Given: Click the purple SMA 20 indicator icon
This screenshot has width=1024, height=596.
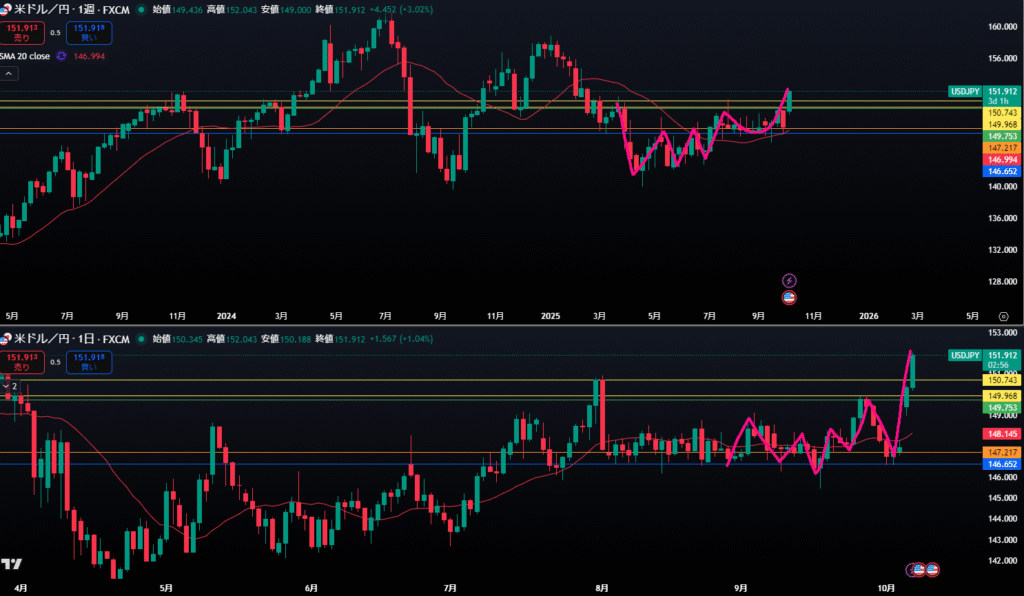Looking at the screenshot, I should (x=61, y=56).
